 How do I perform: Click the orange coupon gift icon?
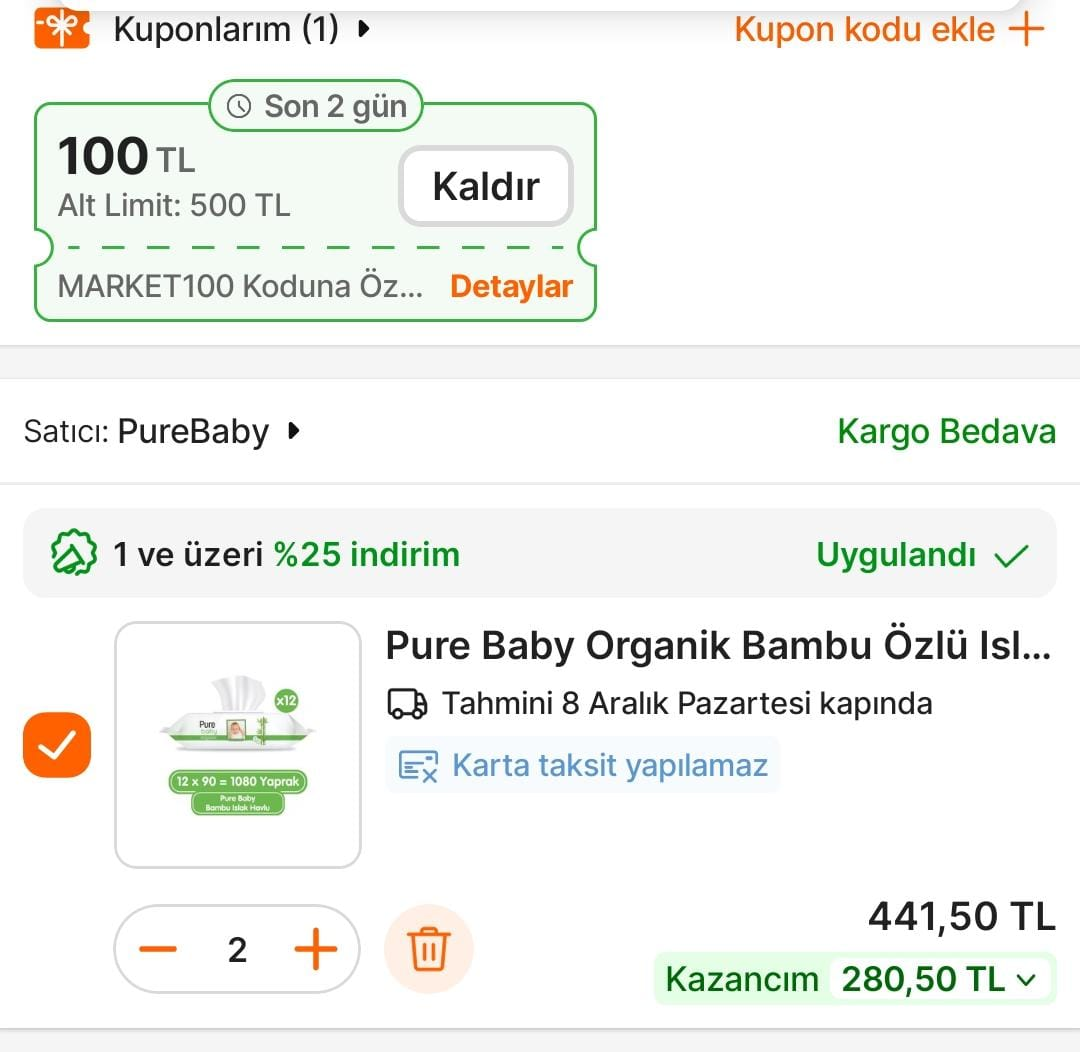[62, 28]
